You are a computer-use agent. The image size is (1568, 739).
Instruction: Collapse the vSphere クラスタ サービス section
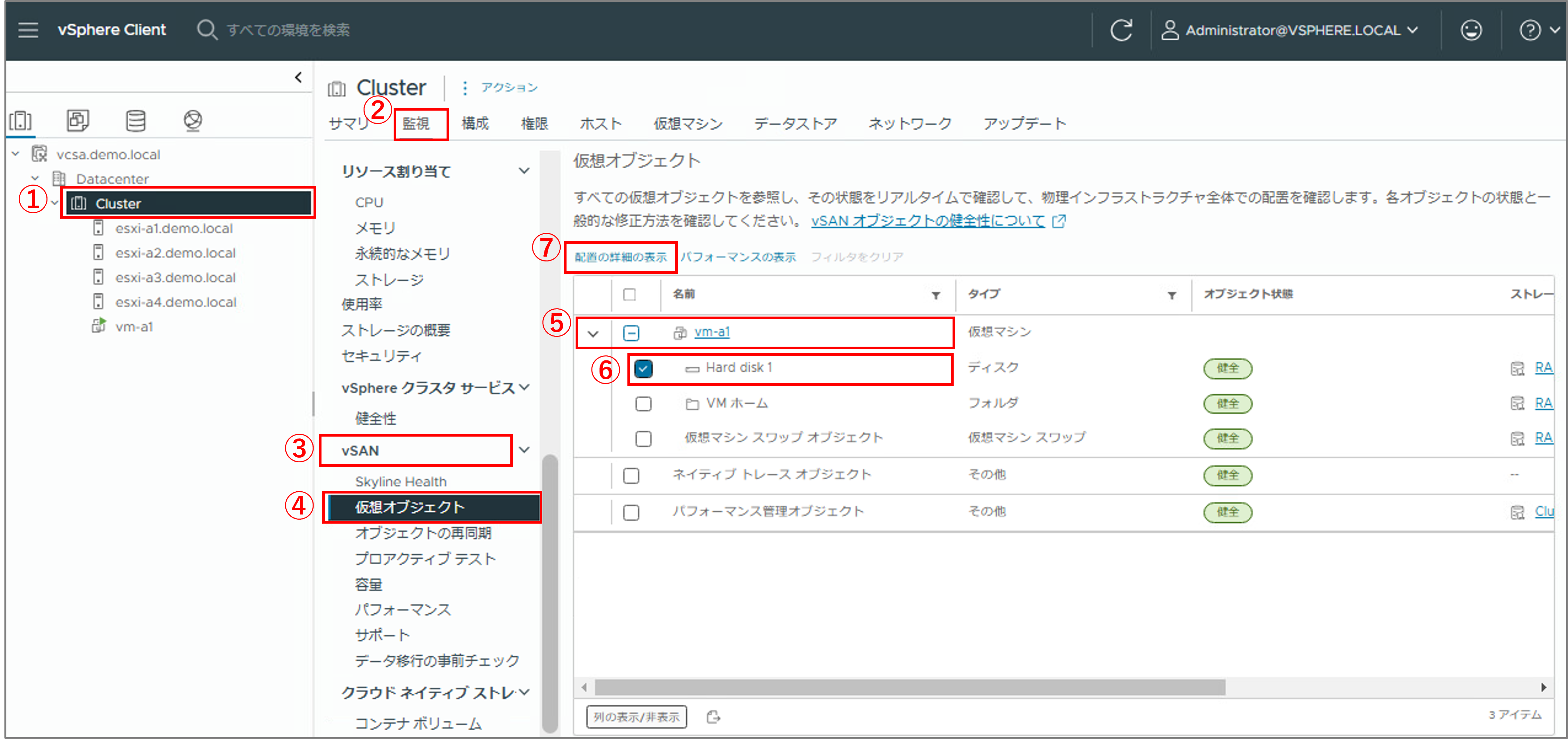tap(524, 387)
